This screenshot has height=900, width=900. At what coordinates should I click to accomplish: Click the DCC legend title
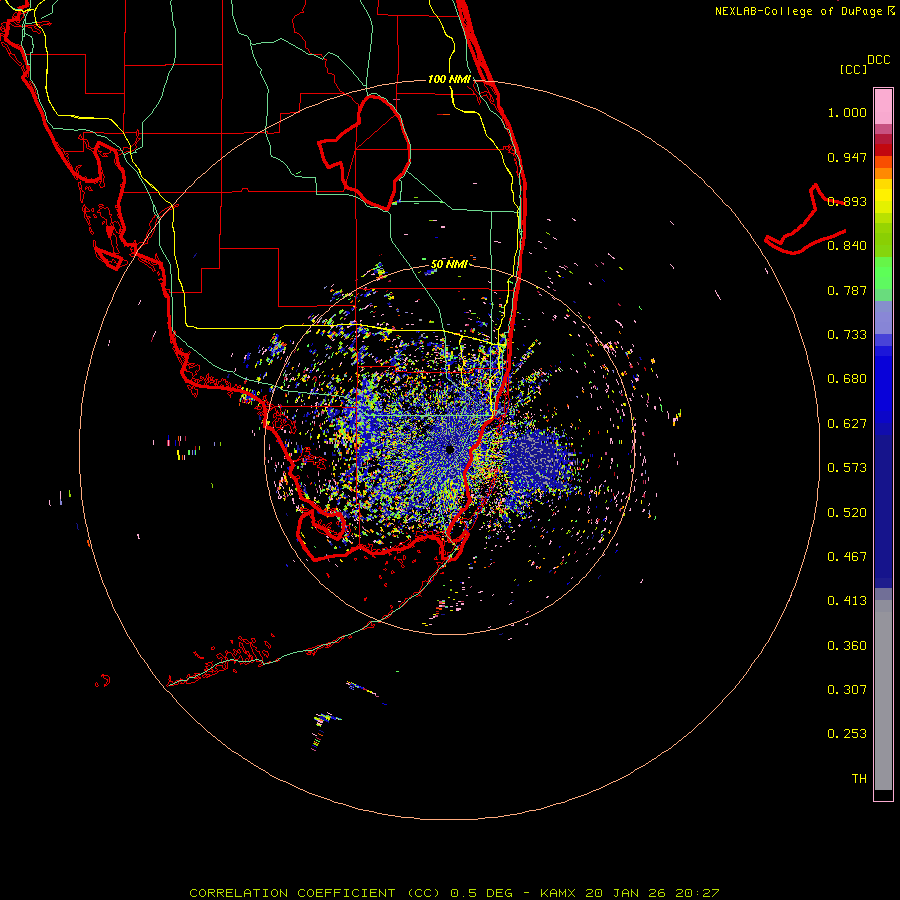(878, 60)
